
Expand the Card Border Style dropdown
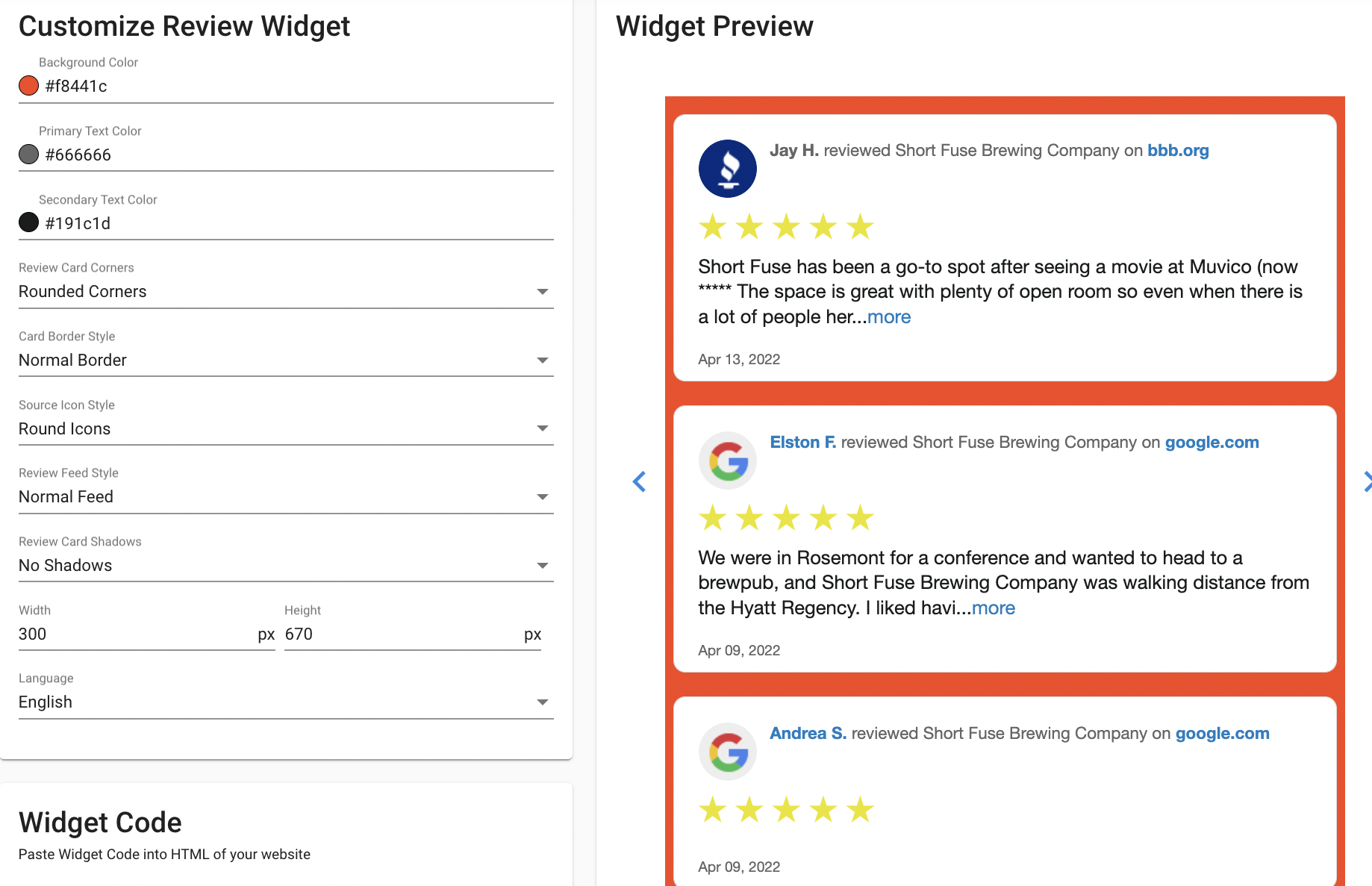point(286,361)
